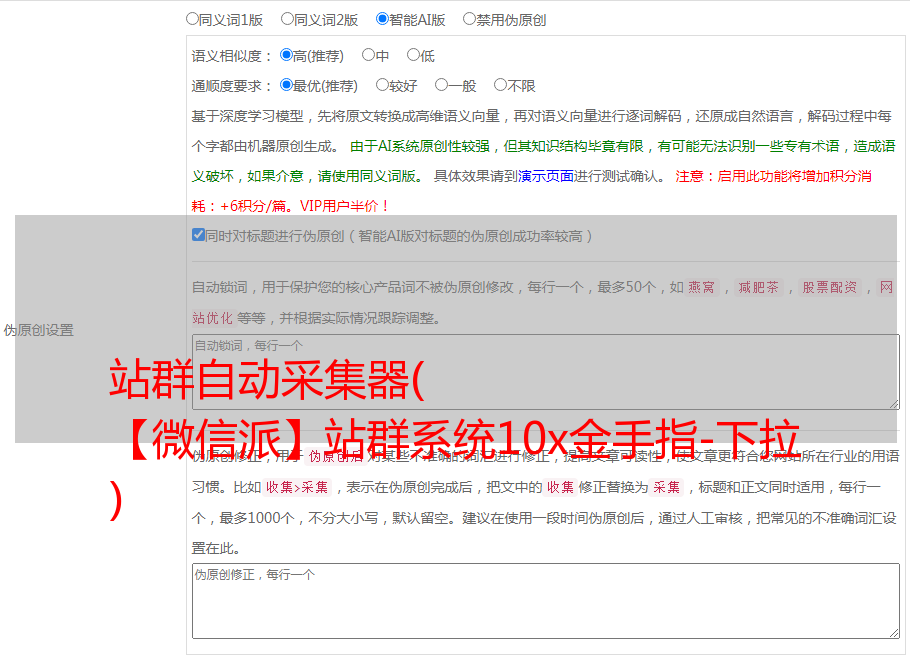Screen dimensions: 911x658
Task: Click the 伪原创修正 text area
Action: 546,601
